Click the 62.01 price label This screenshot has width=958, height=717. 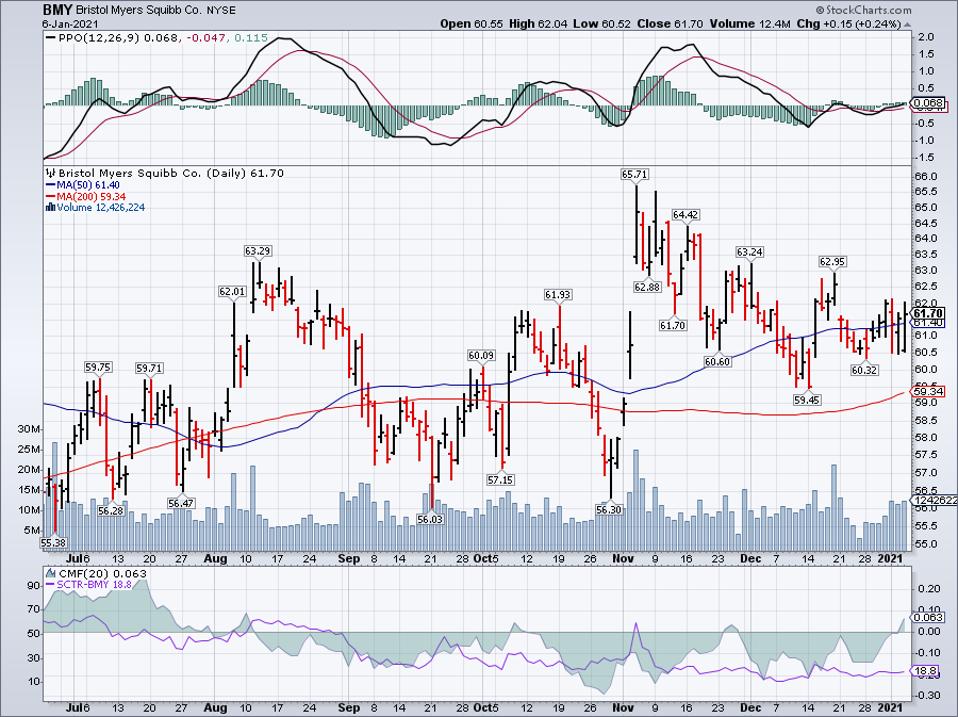(x=232, y=292)
